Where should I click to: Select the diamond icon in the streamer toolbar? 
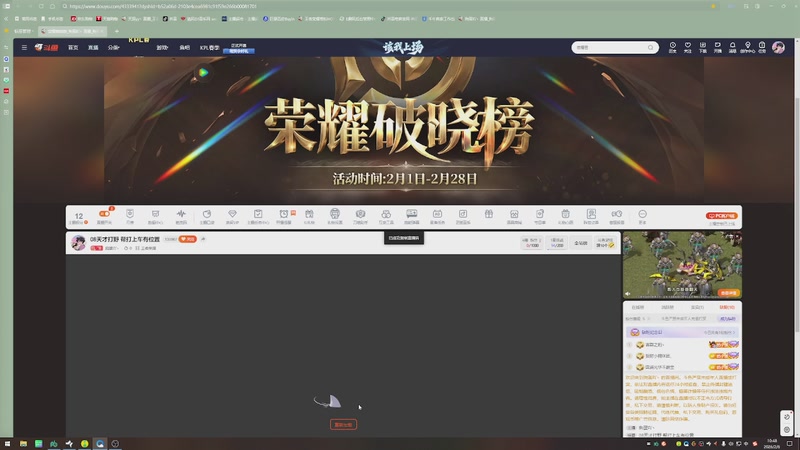click(x=232, y=216)
